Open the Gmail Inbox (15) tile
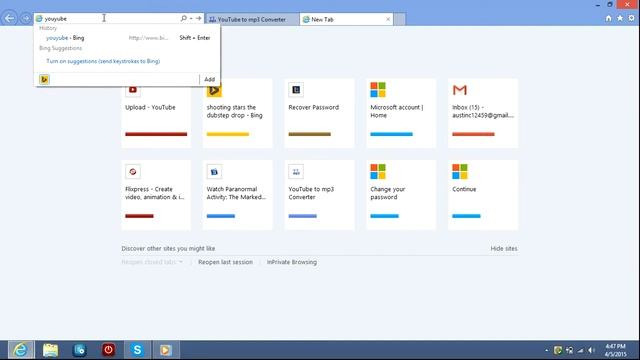 coord(483,113)
